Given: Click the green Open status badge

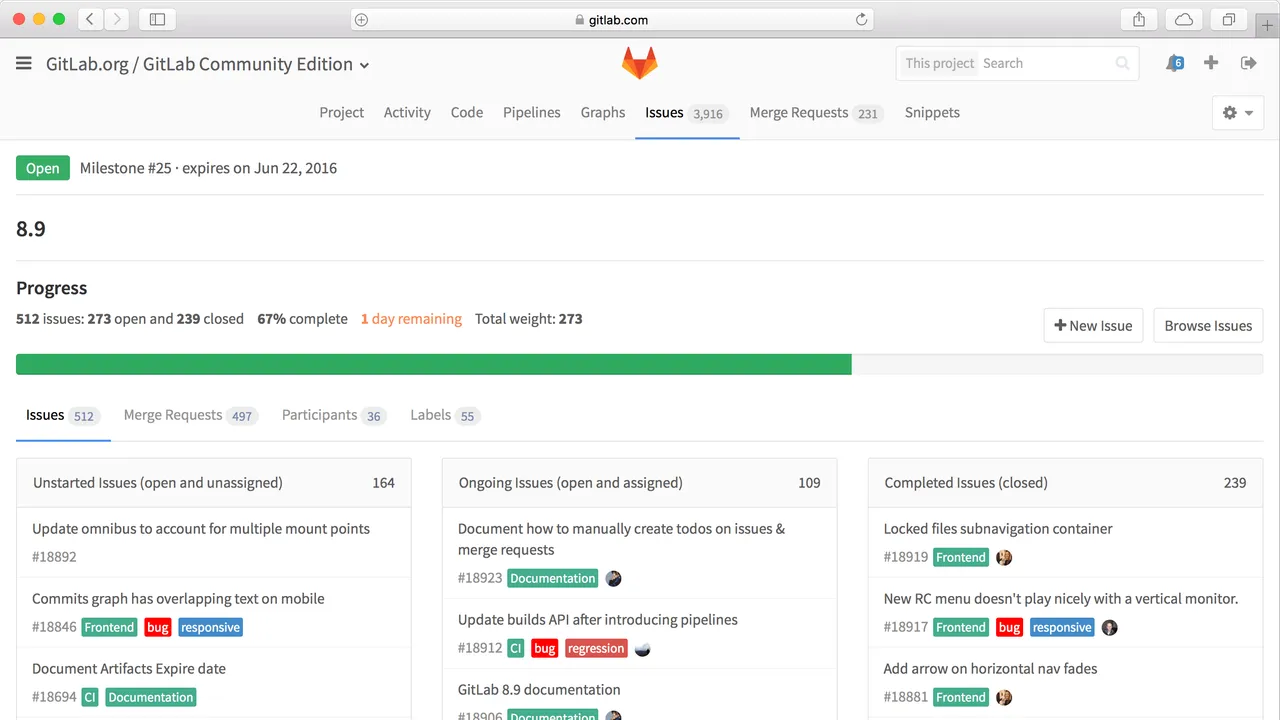Looking at the screenshot, I should tap(43, 168).
